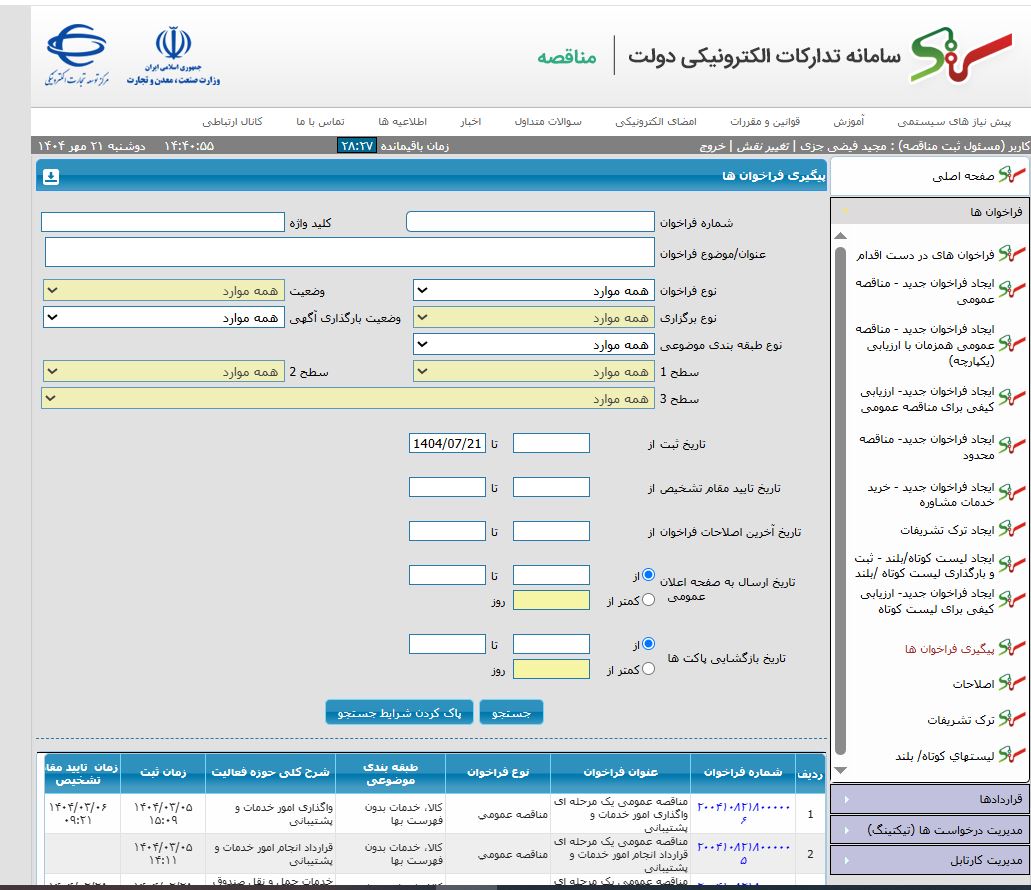This screenshot has width=1031, height=890.
Task: Open the نوع فراخوان dropdown
Action: 533,291
